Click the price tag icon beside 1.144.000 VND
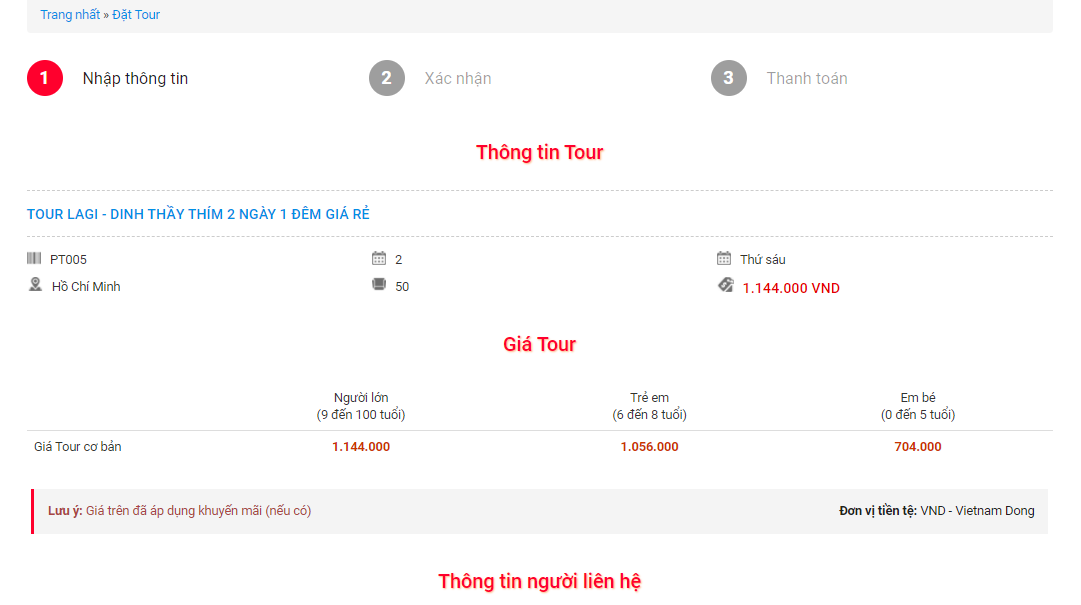1081x605 pixels. pos(726,285)
